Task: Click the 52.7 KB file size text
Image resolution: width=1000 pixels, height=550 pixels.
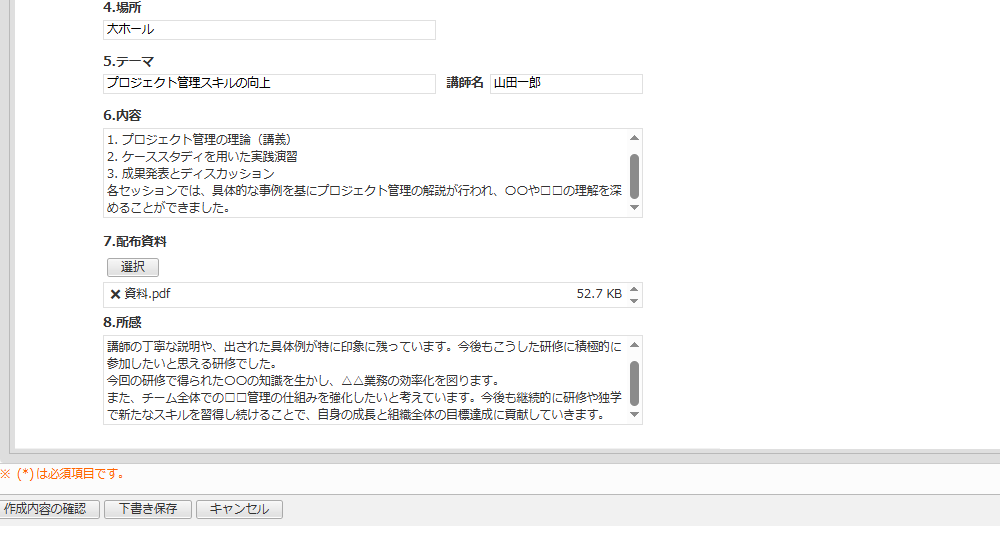Action: (599, 294)
